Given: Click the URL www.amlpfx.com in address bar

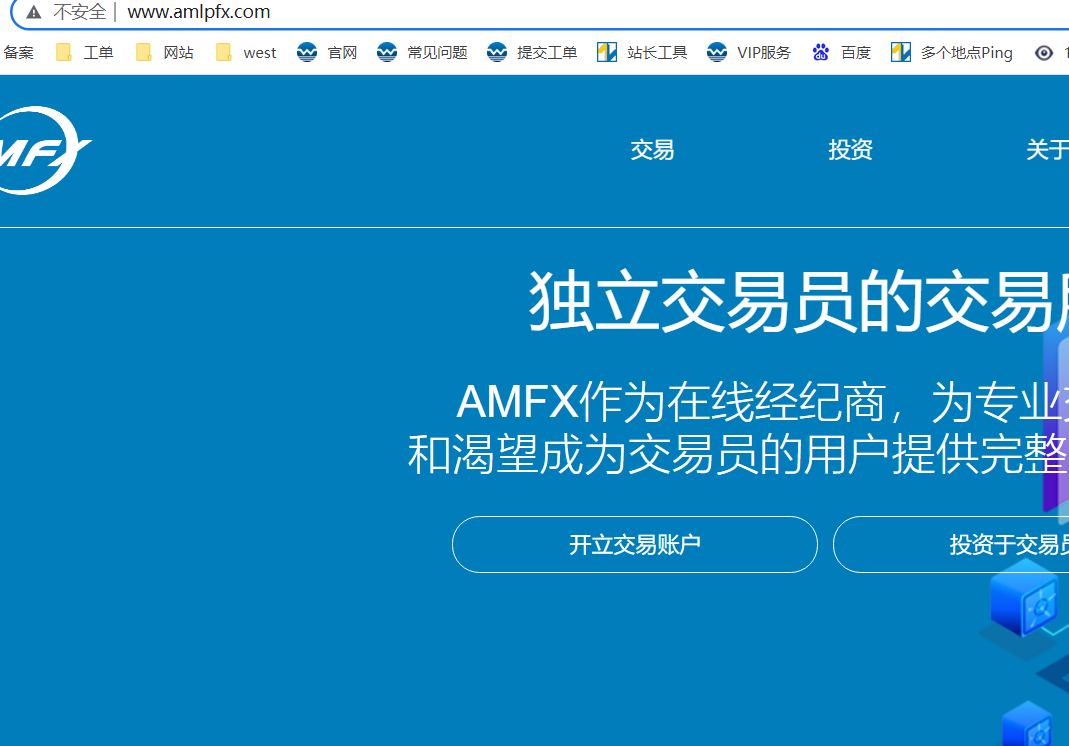Looking at the screenshot, I should (199, 13).
